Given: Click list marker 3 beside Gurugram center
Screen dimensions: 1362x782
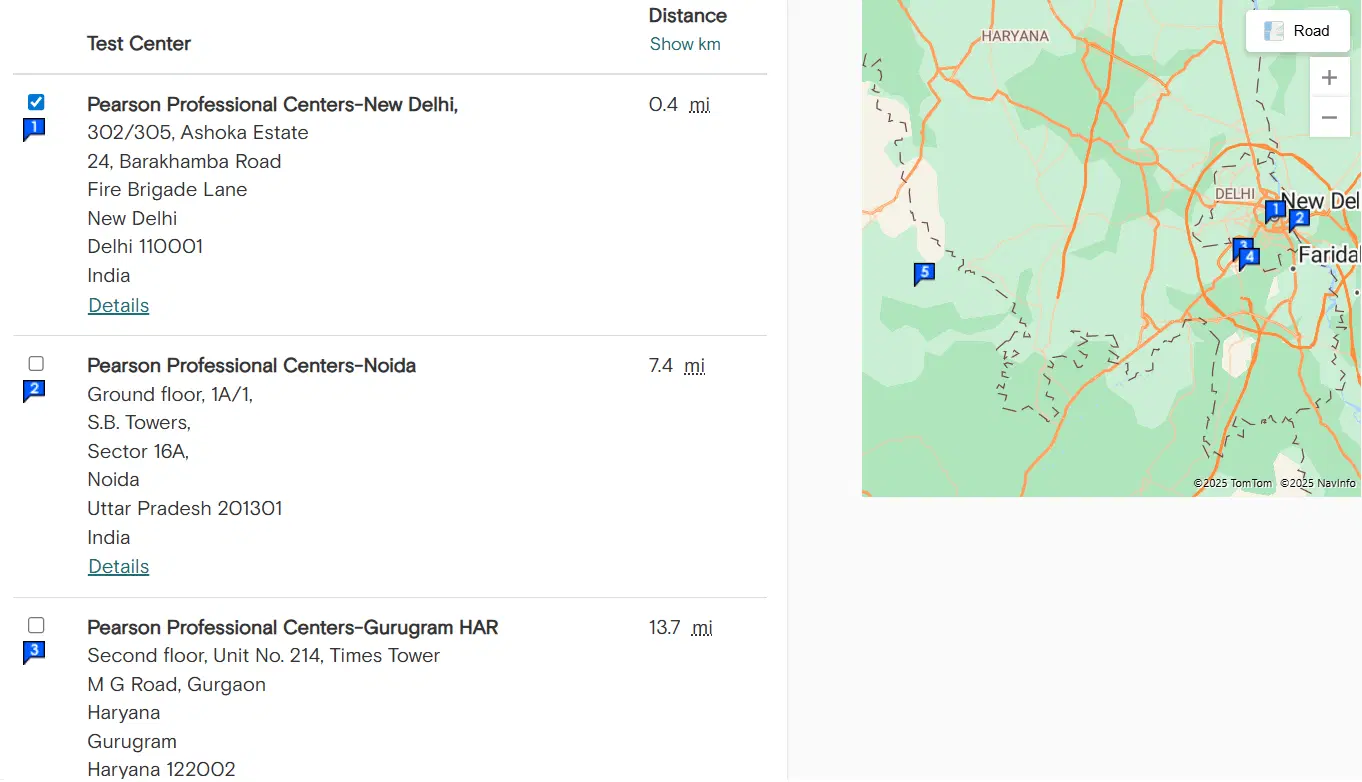Looking at the screenshot, I should 34,652.
